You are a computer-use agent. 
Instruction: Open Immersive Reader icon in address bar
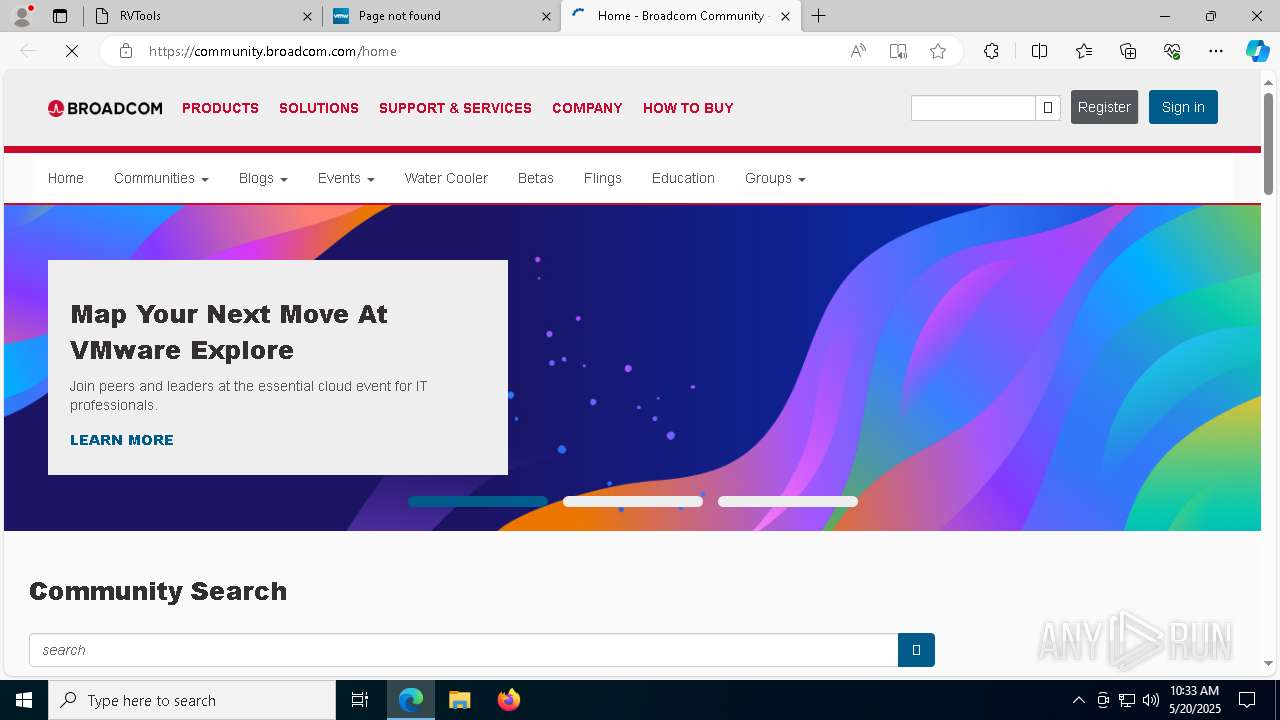[898, 51]
